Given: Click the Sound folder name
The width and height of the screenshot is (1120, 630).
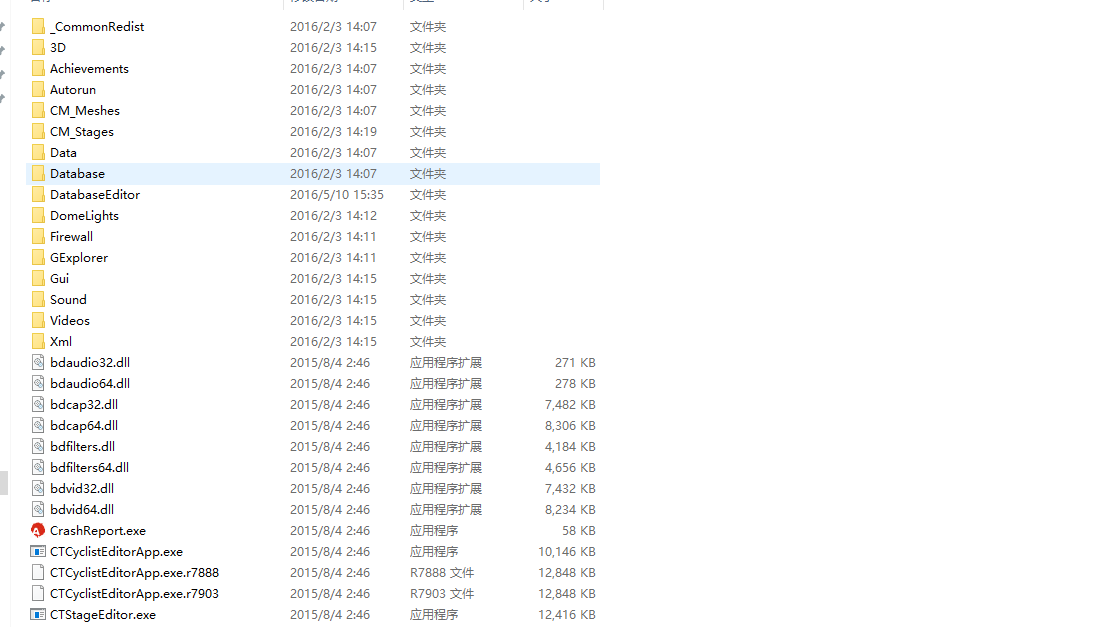Looking at the screenshot, I should [68, 300].
